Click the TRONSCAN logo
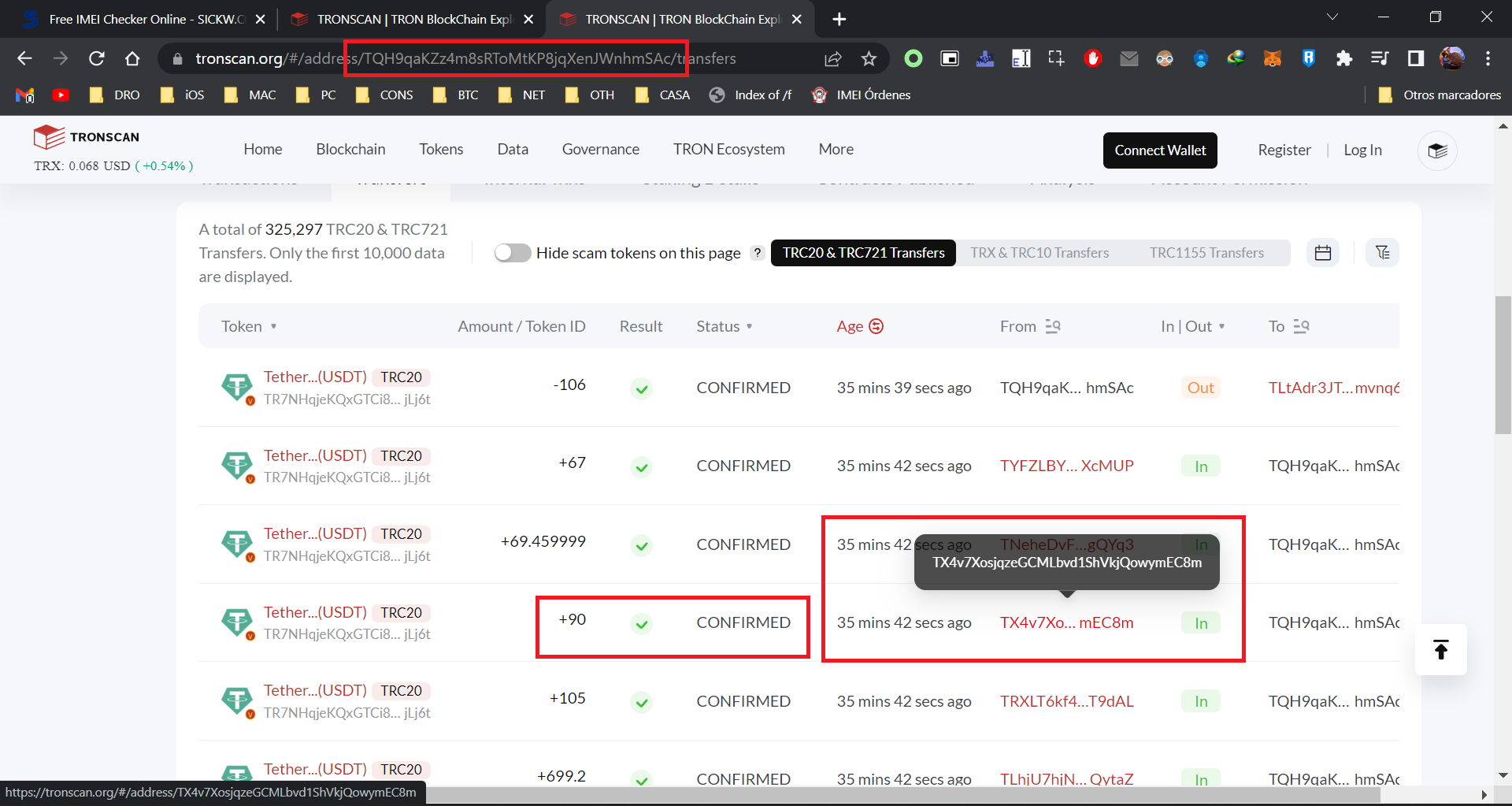 [x=87, y=137]
